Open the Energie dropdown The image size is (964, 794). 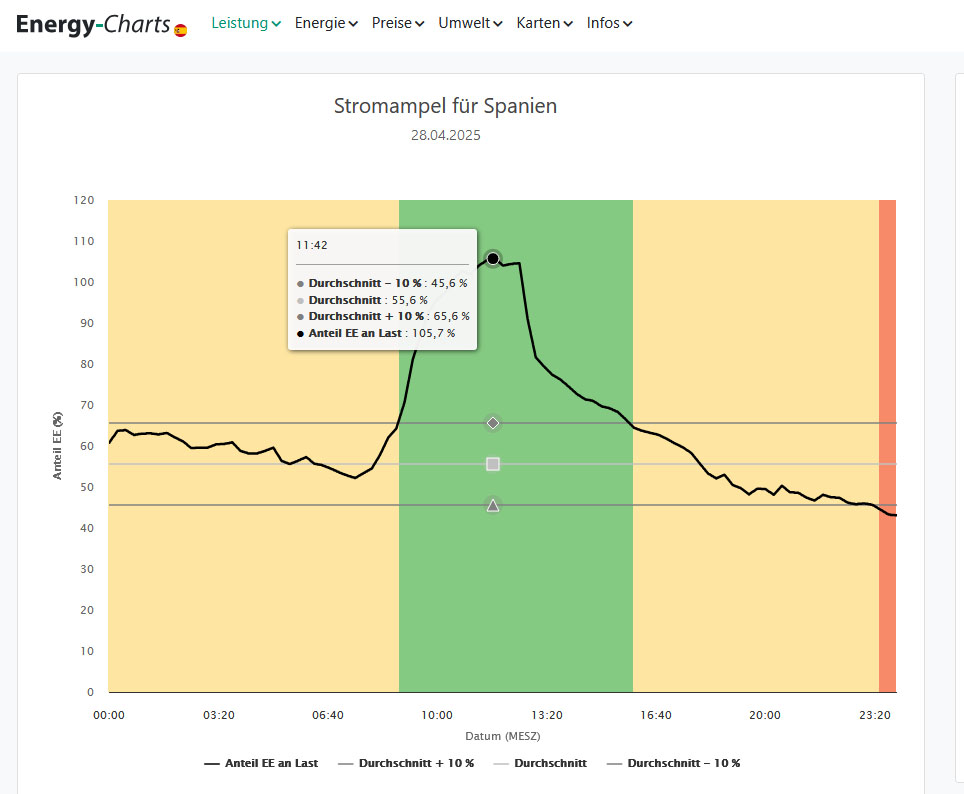[x=326, y=23]
